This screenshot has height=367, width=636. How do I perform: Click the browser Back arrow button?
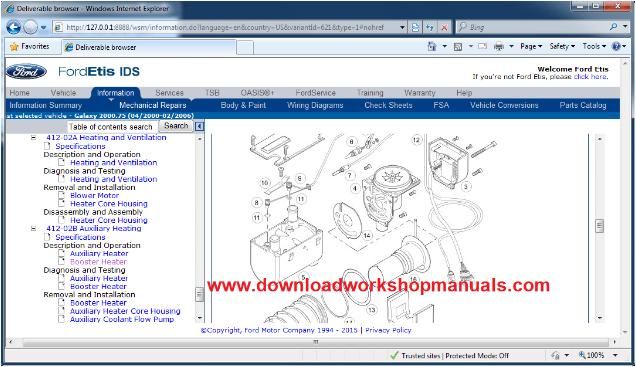13,27
